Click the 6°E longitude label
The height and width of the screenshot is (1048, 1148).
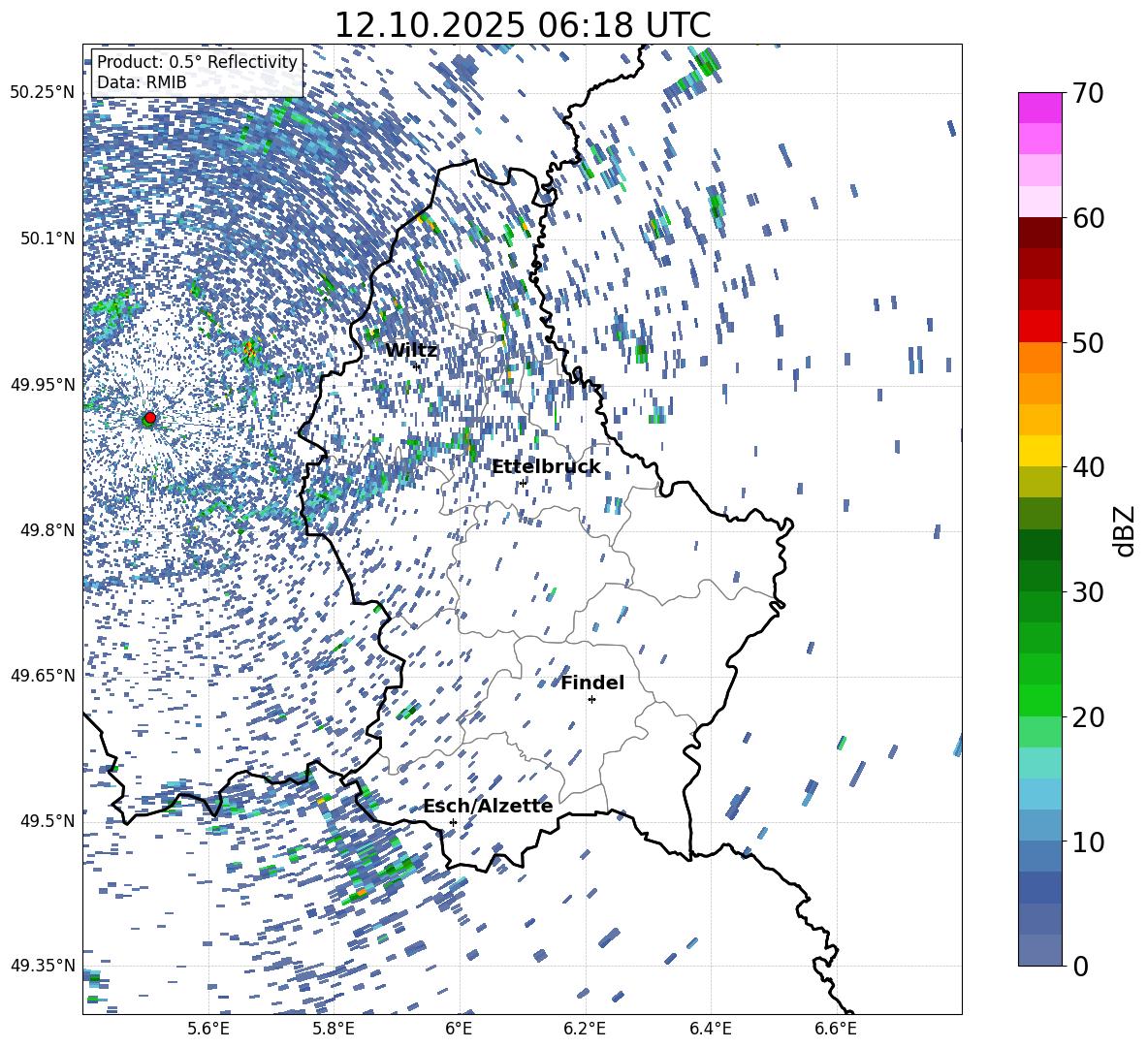point(460,1029)
